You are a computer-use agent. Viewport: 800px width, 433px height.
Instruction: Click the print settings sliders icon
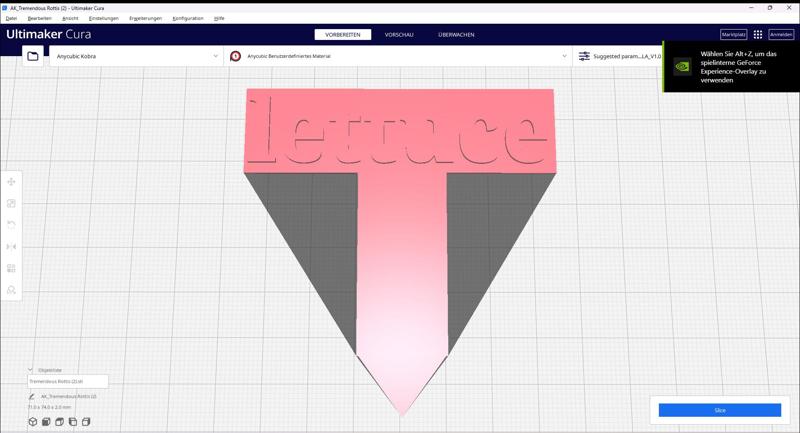point(584,56)
